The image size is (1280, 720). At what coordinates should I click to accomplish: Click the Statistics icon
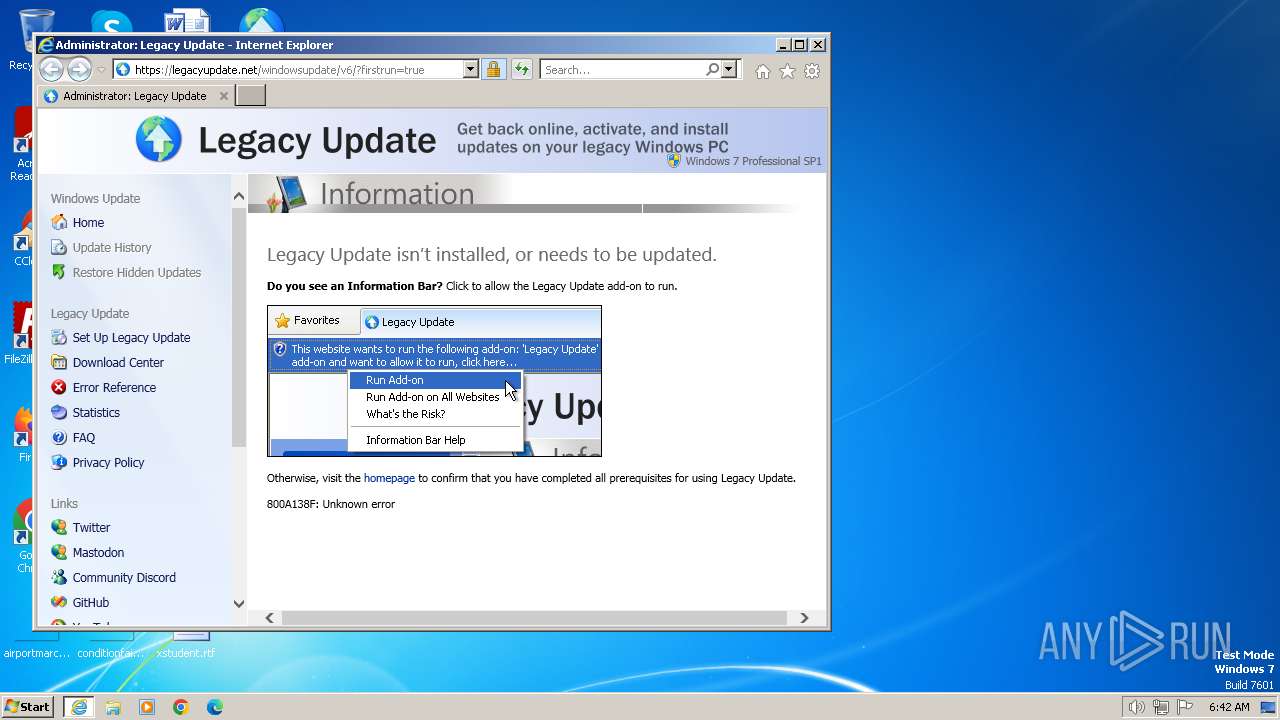[x=59, y=412]
